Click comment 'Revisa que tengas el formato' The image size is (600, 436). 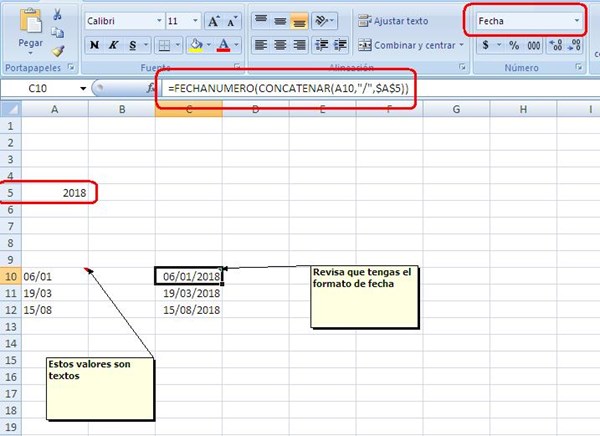click(x=365, y=297)
